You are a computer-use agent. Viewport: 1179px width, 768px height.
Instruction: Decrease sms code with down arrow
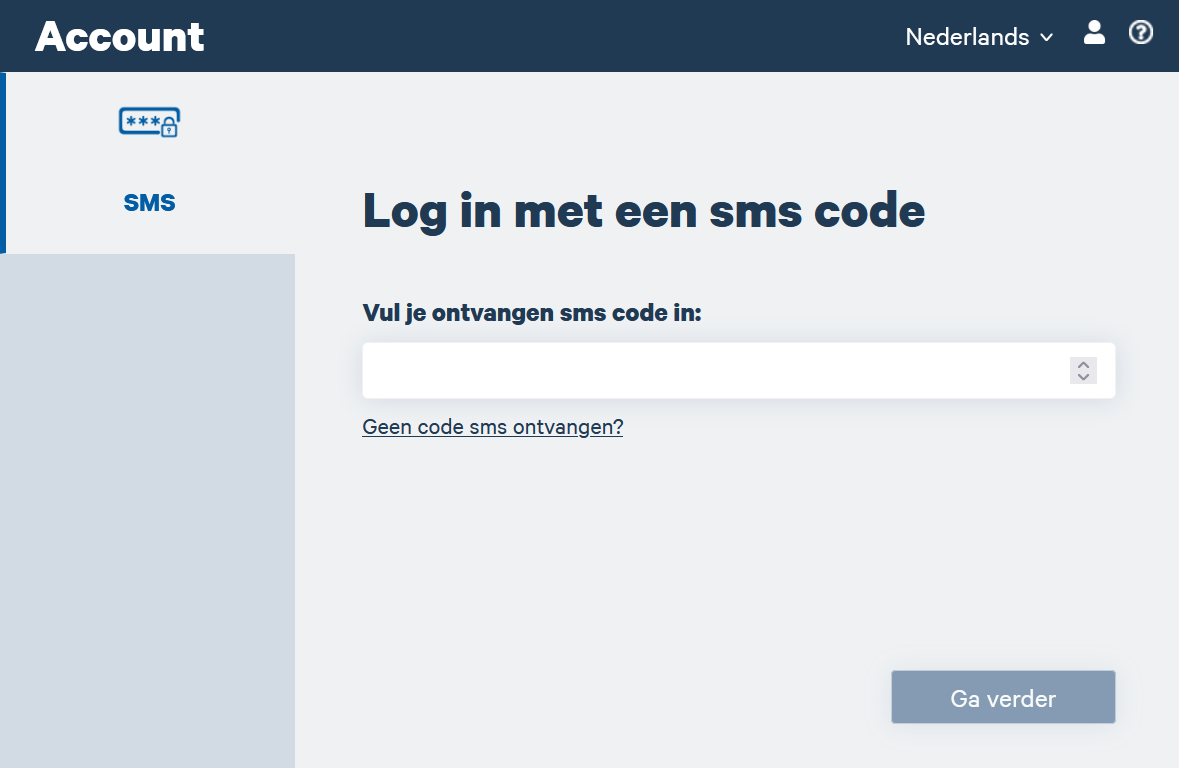(1083, 377)
